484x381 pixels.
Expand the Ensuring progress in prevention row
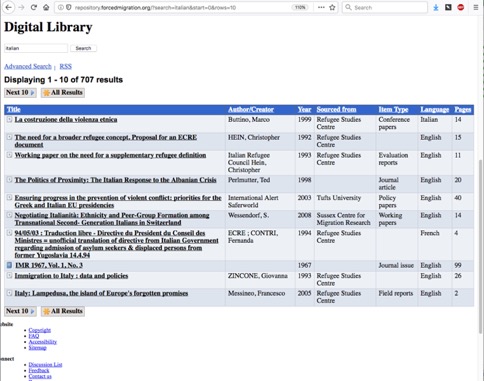click(9, 197)
